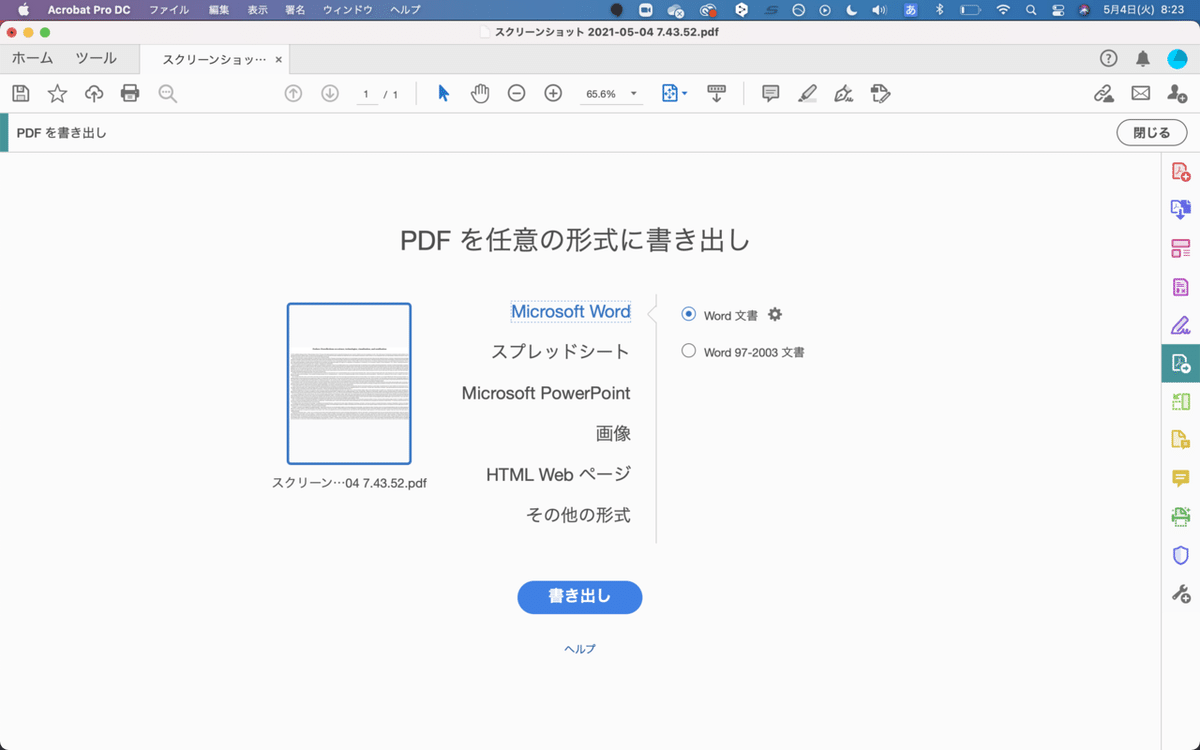Click the page number input field
Viewport: 1200px width, 750px height.
coord(365,94)
